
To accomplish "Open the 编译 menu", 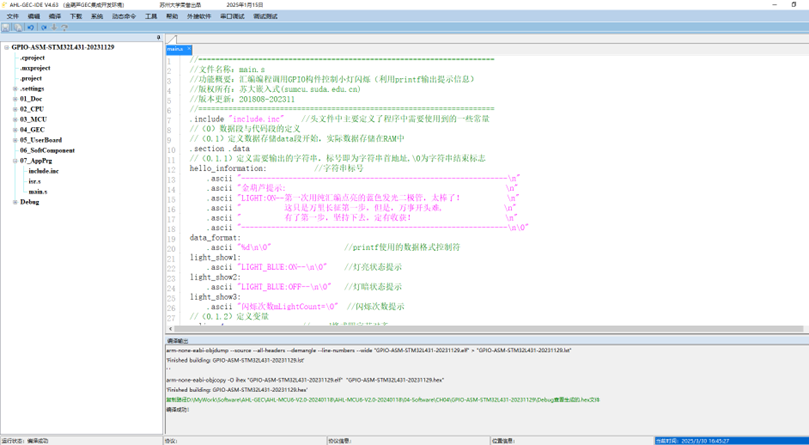I will coord(55,17).
